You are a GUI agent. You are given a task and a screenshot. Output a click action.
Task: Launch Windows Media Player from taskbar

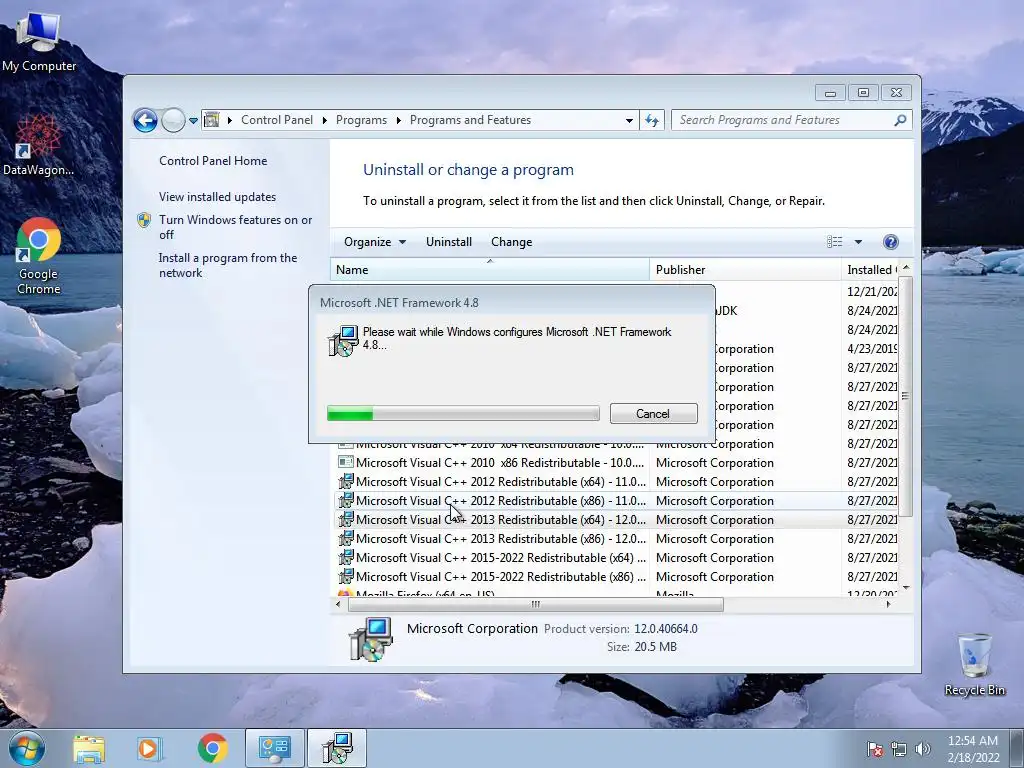pos(150,749)
